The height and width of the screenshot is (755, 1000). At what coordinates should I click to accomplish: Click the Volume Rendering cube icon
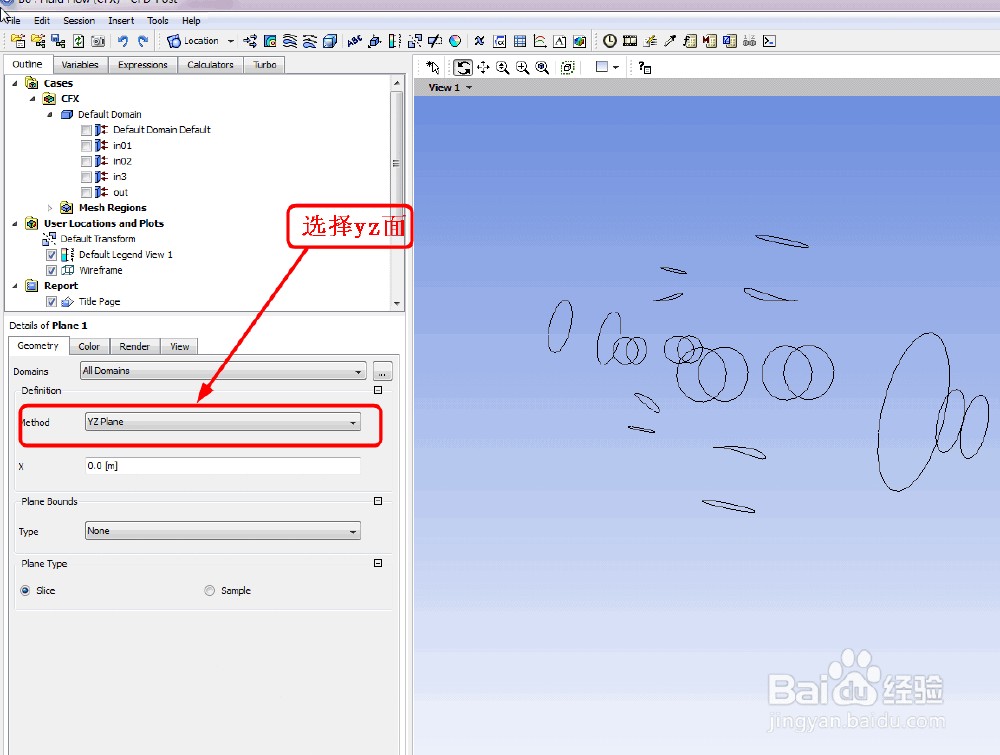tap(330, 41)
